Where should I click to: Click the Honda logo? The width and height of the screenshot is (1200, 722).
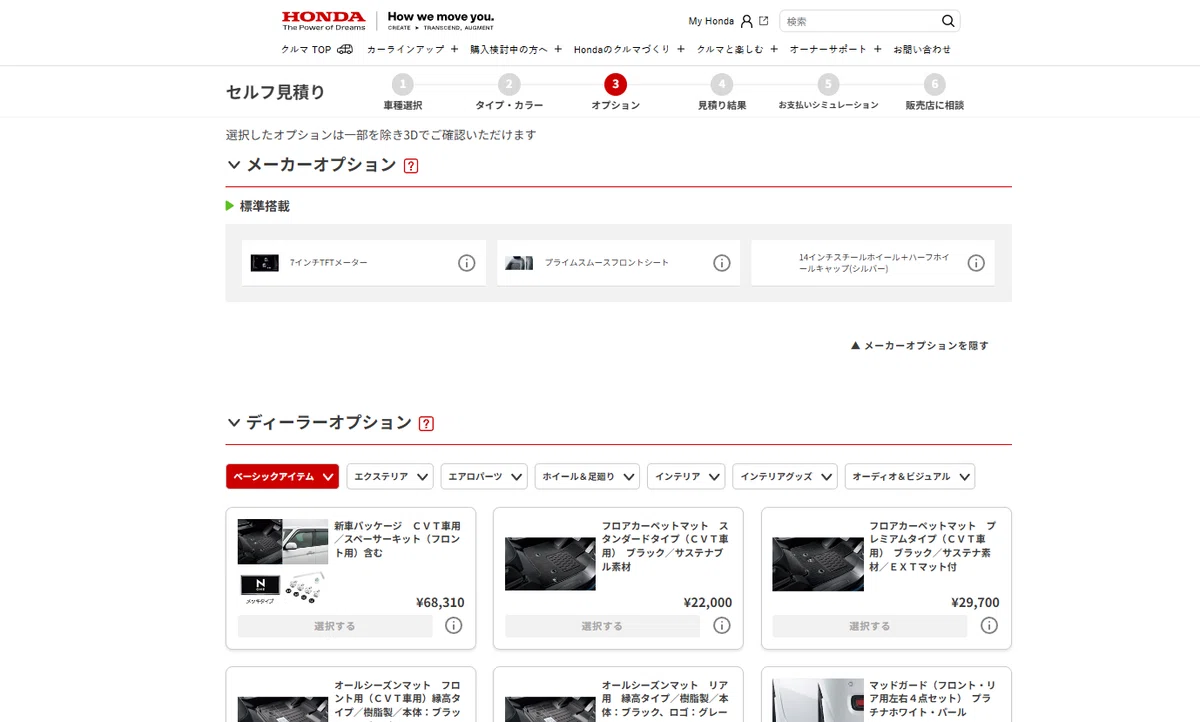[x=323, y=21]
